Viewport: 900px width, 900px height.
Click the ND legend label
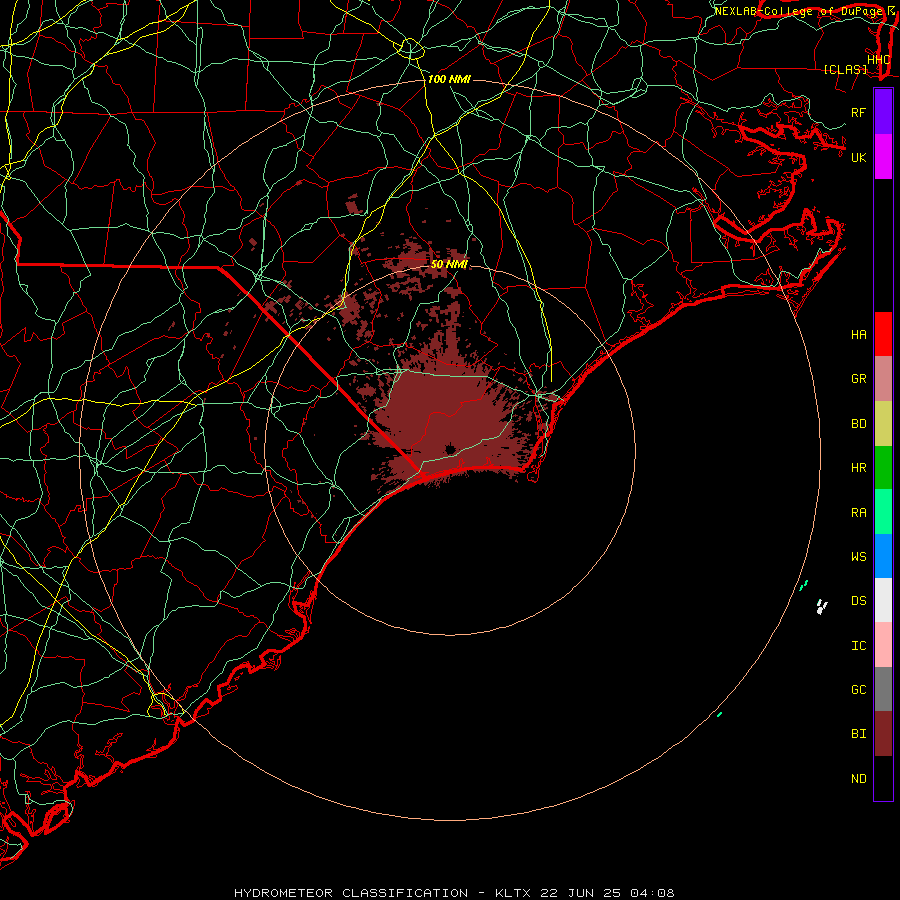[858, 779]
